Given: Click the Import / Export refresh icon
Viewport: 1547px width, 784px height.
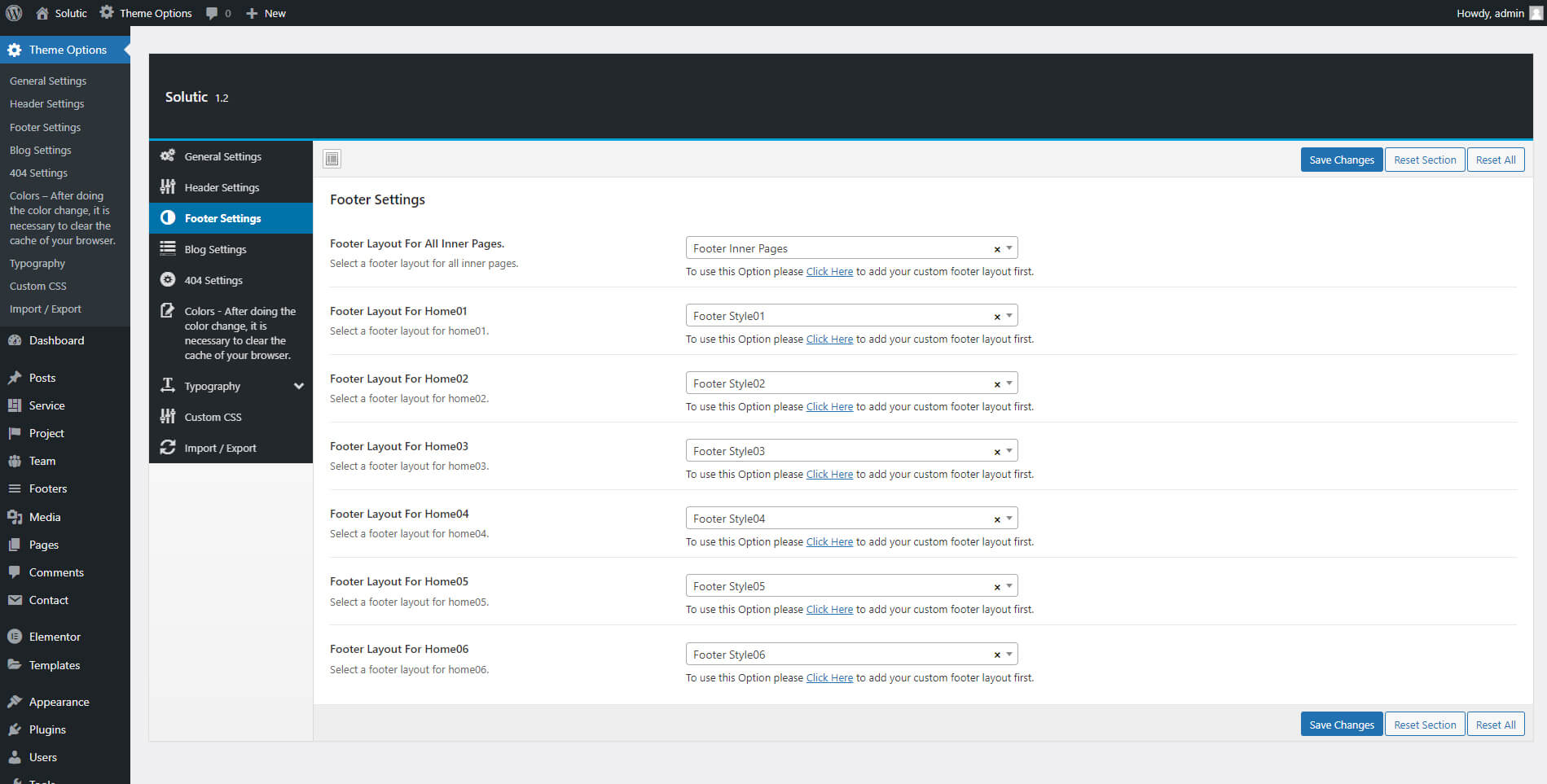Looking at the screenshot, I should tap(168, 448).
